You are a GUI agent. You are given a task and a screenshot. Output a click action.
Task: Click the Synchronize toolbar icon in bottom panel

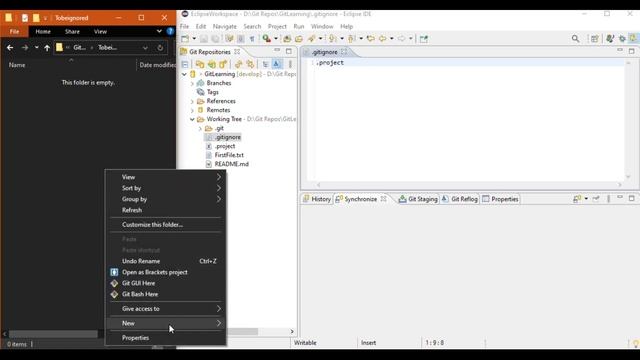coord(577,199)
